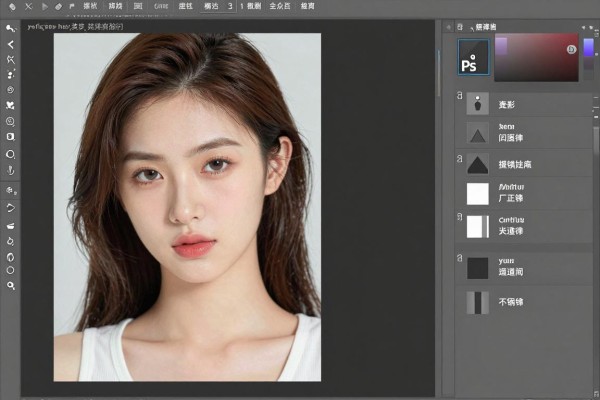
Task: Click the hand-shaped icon at top-left corner
Action: 12,6
